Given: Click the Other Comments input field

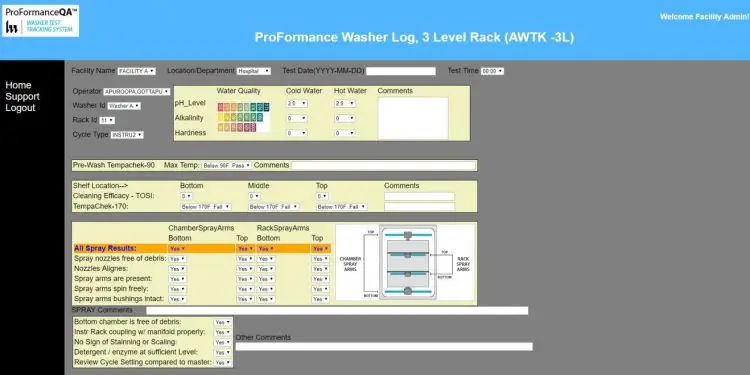Looking at the screenshot, I should point(384,346).
